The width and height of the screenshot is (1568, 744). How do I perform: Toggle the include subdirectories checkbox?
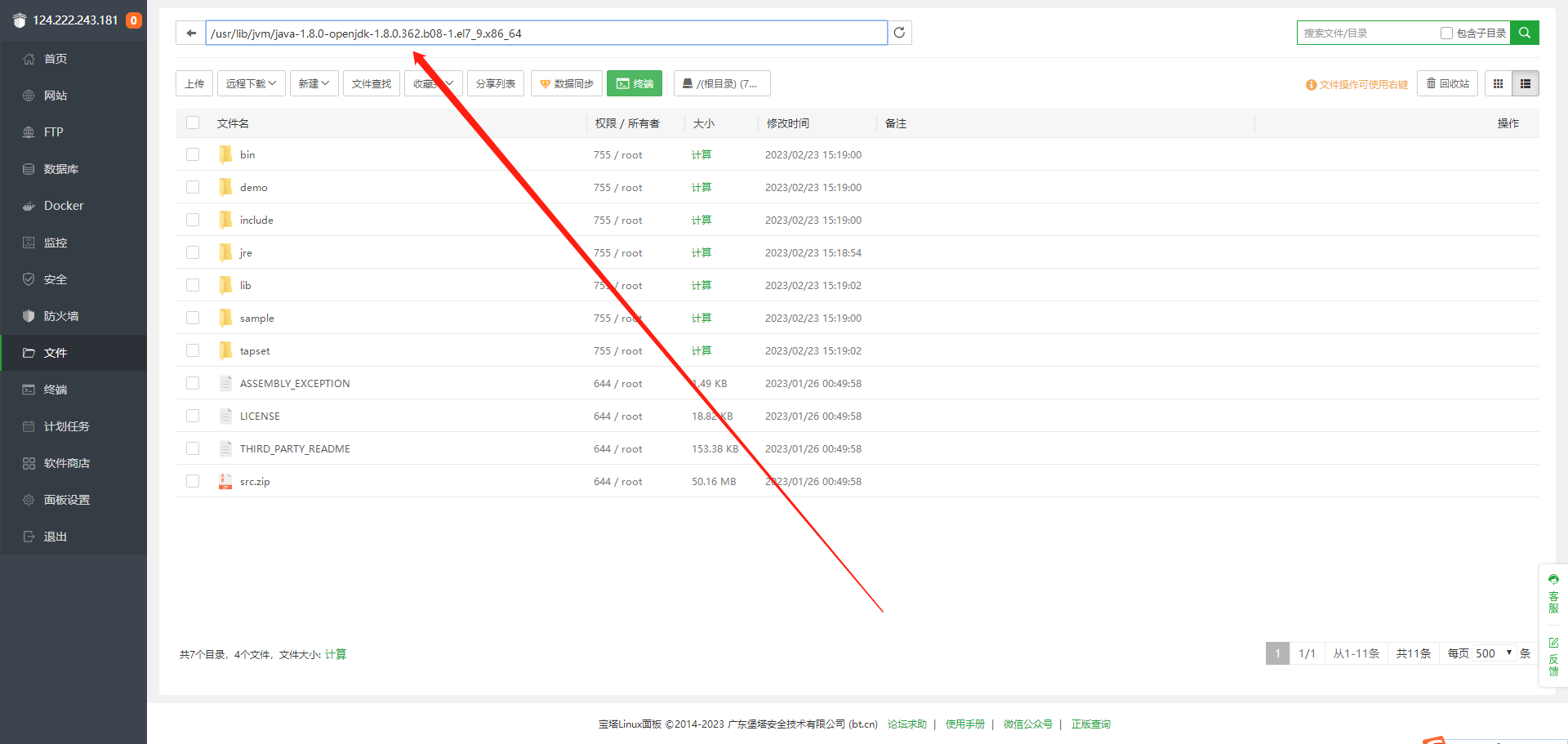pos(1446,33)
